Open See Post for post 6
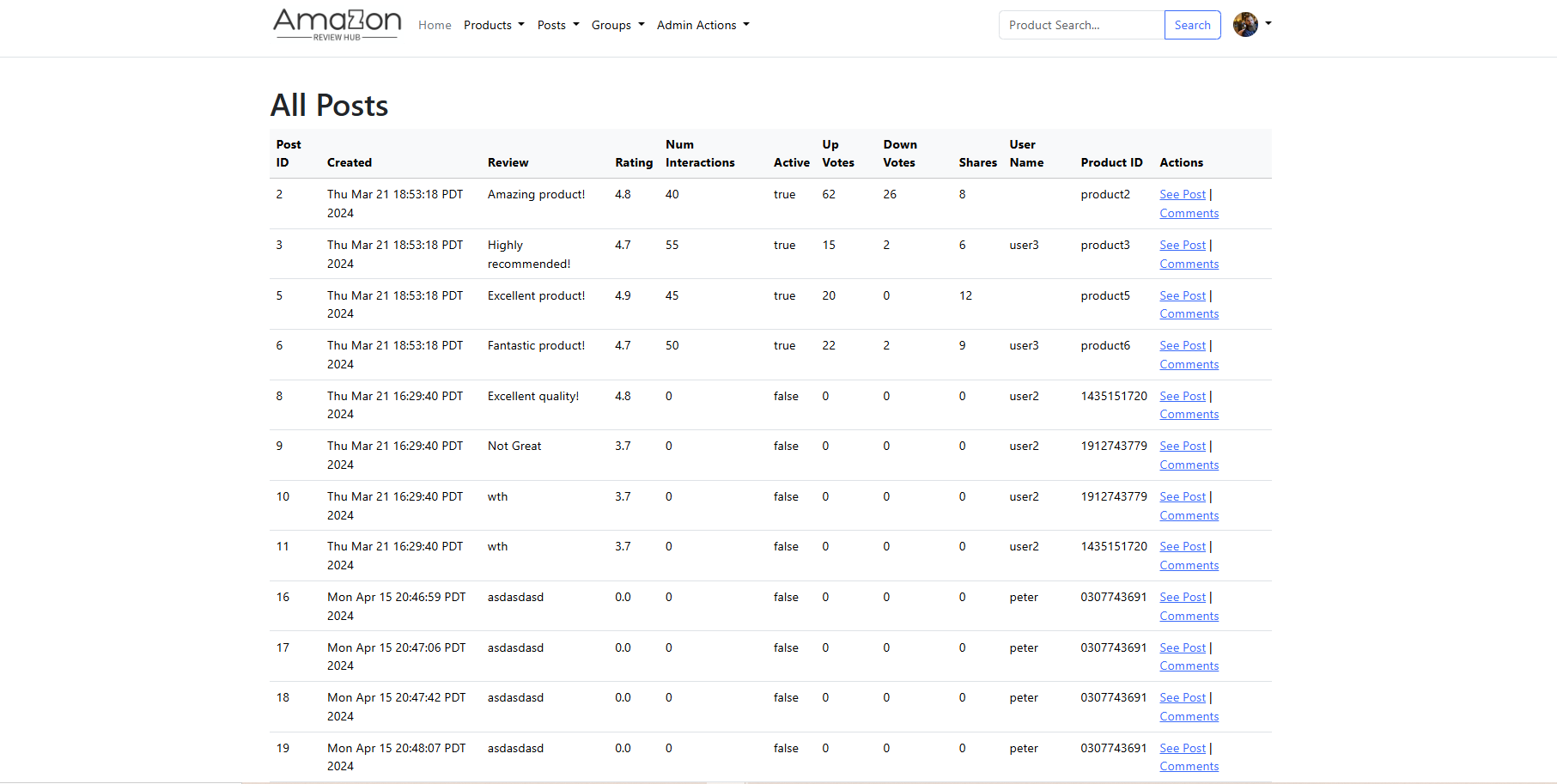This screenshot has height=784, width=1557. pyautogui.click(x=1183, y=346)
